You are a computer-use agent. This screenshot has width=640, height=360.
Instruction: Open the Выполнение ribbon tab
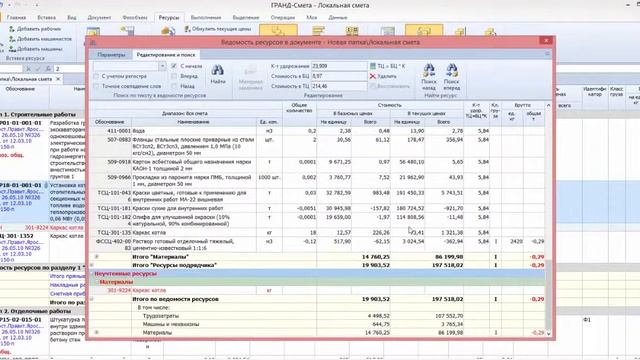[x=206, y=18]
